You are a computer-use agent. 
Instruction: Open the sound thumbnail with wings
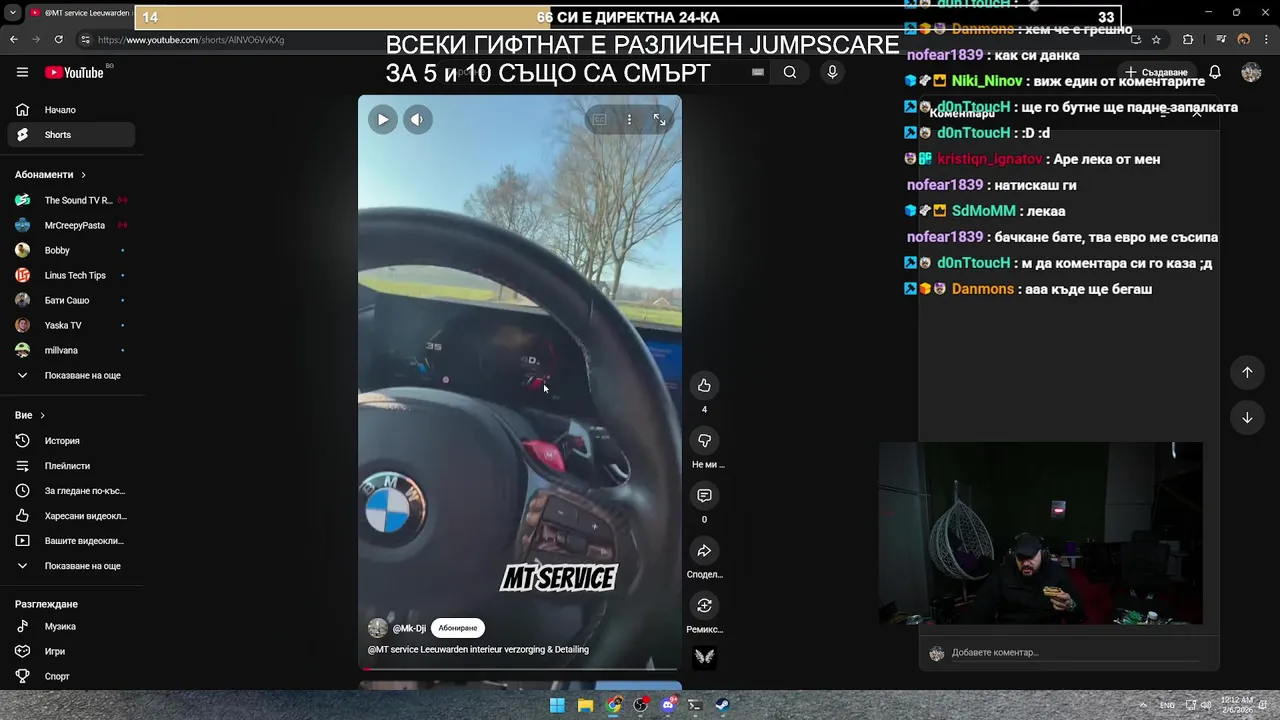[x=704, y=657]
